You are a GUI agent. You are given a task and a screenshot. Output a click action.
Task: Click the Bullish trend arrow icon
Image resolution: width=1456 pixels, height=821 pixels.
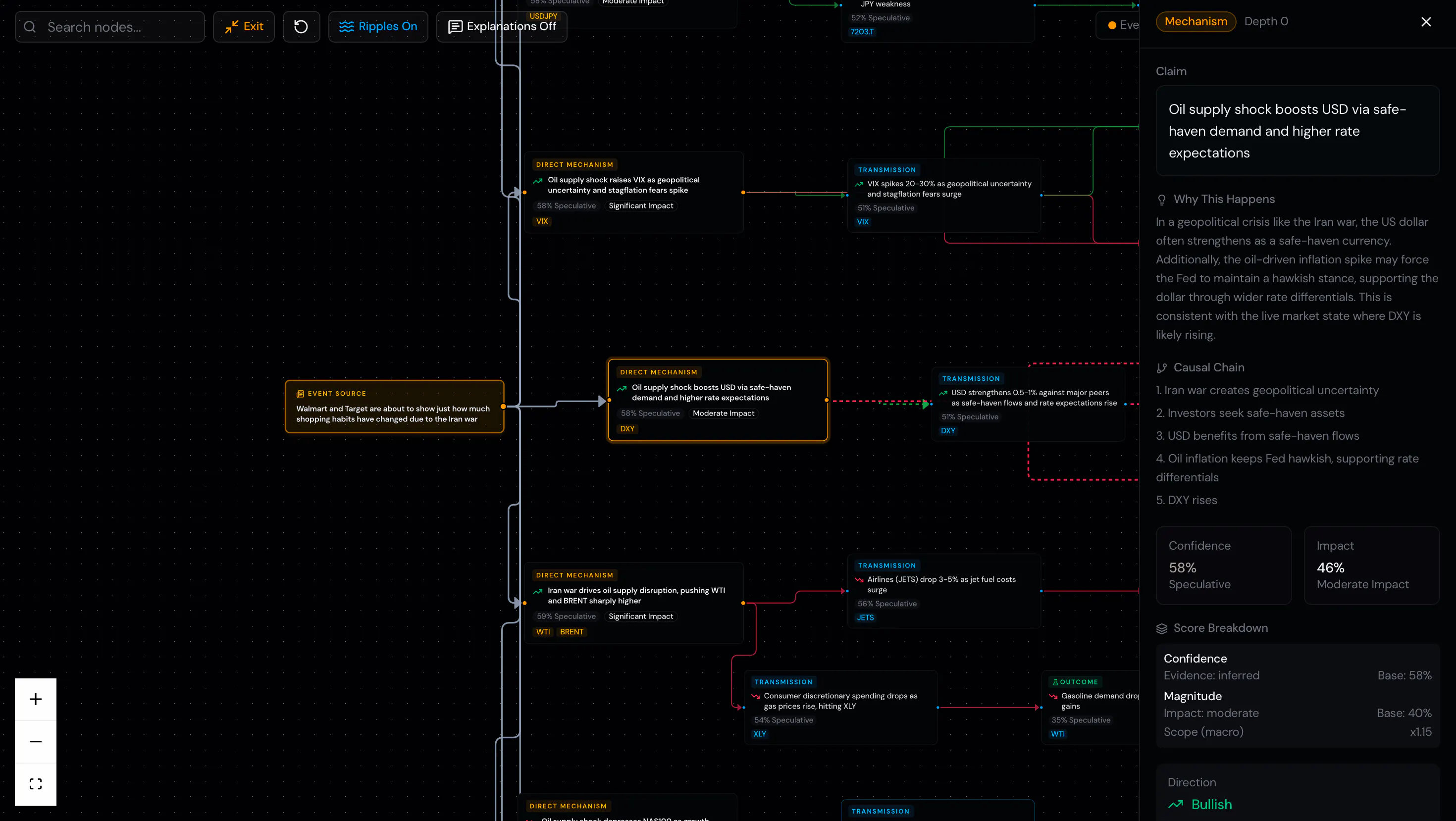(x=1176, y=805)
